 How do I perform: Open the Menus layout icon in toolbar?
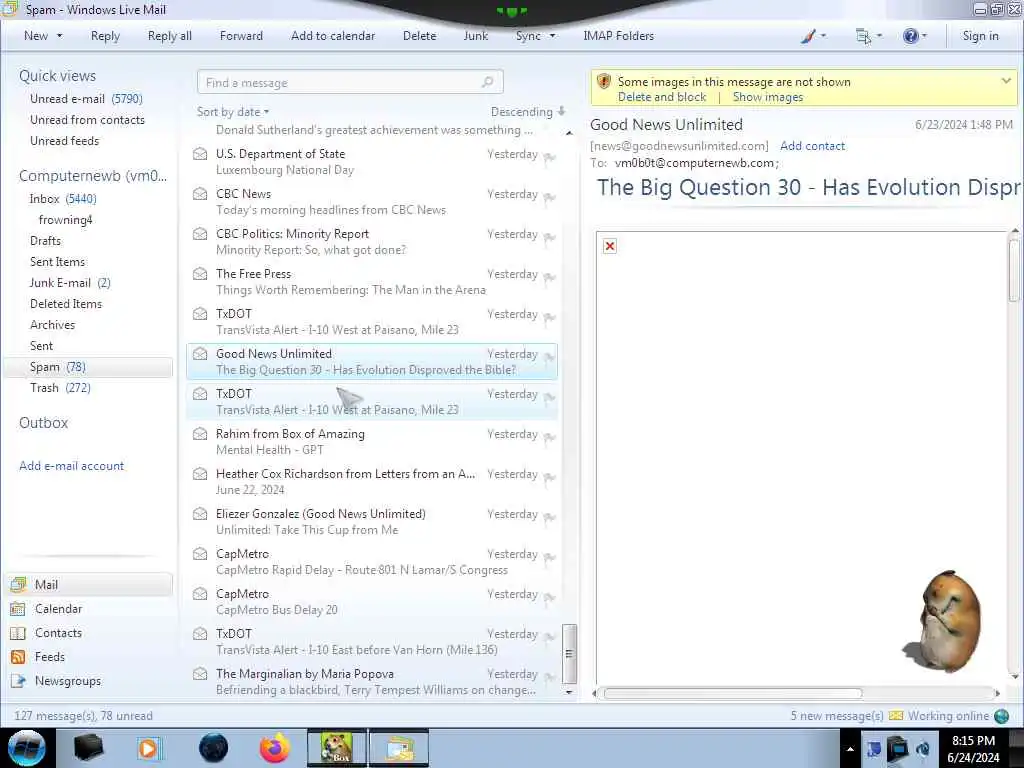point(863,37)
